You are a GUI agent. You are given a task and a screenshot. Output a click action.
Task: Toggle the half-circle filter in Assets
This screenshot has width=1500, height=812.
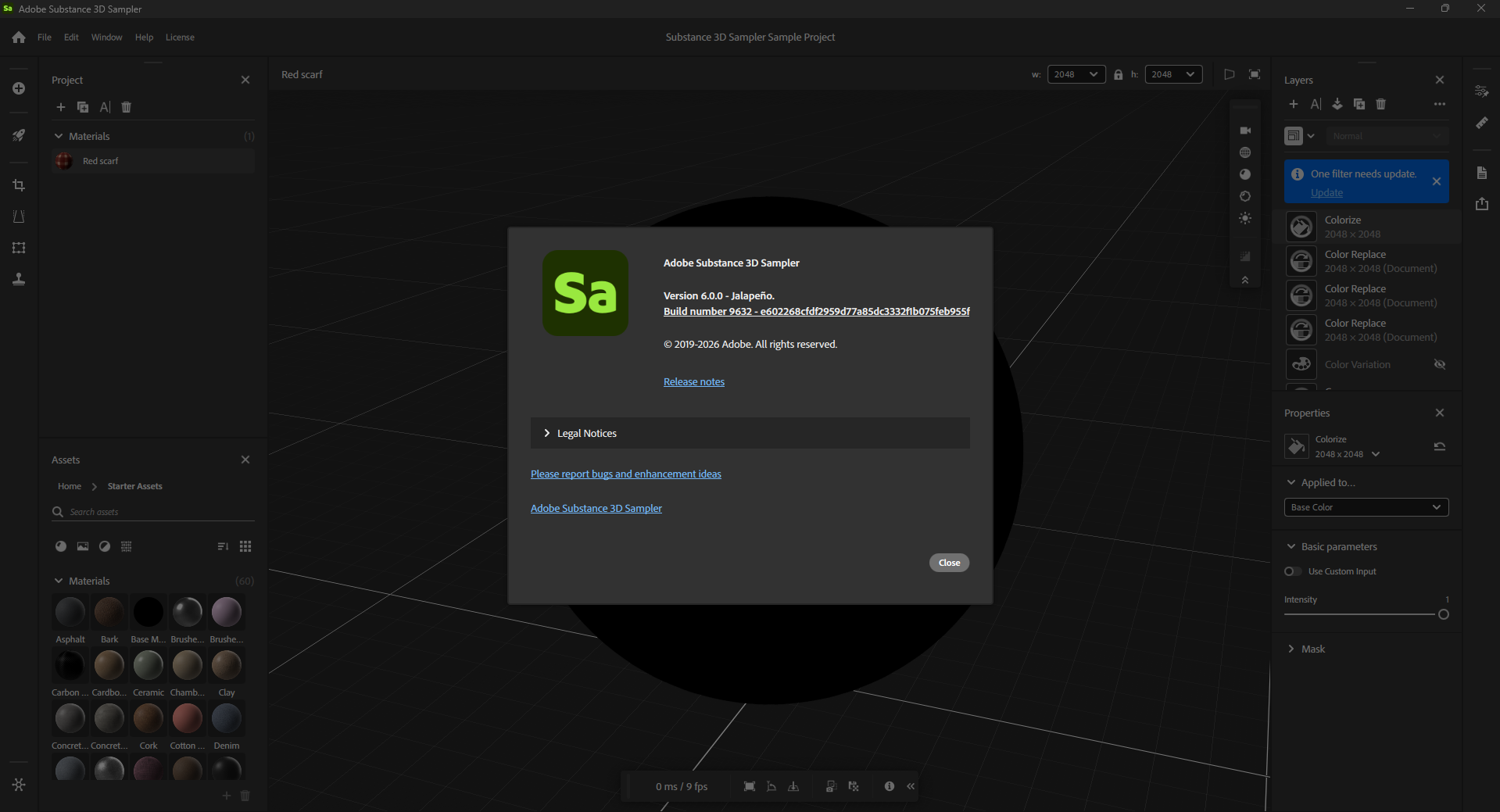pos(105,546)
